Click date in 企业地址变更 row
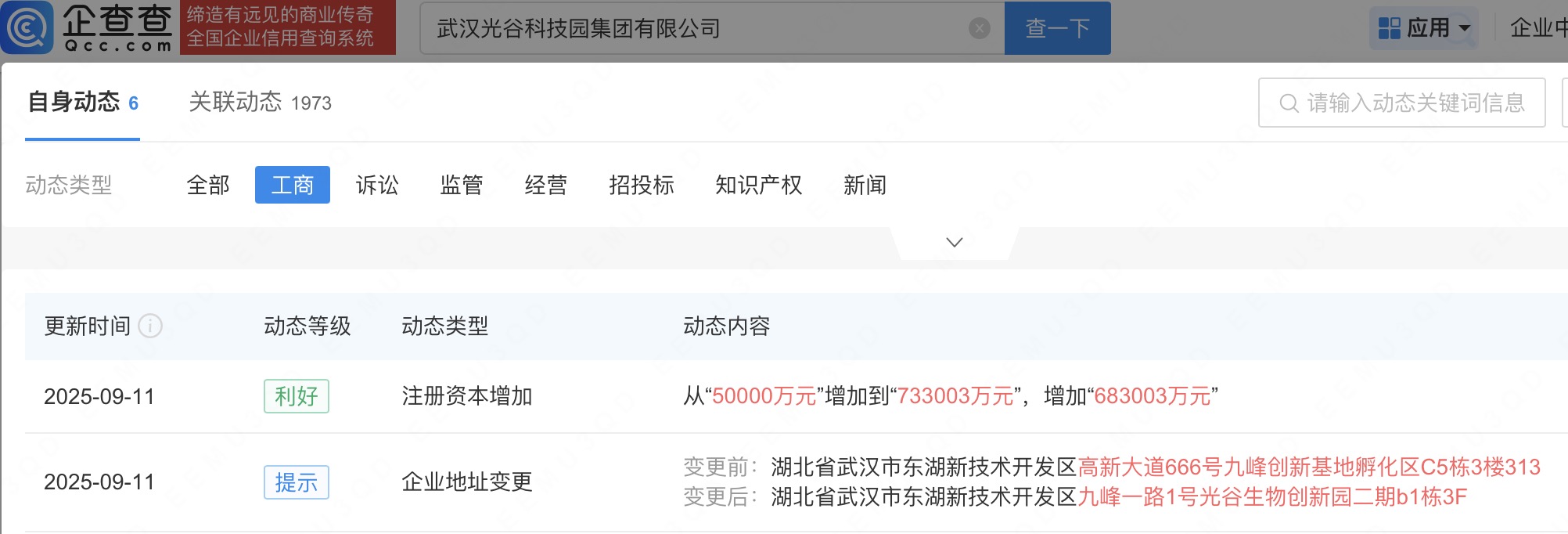The width and height of the screenshot is (1568, 534). pyautogui.click(x=99, y=482)
